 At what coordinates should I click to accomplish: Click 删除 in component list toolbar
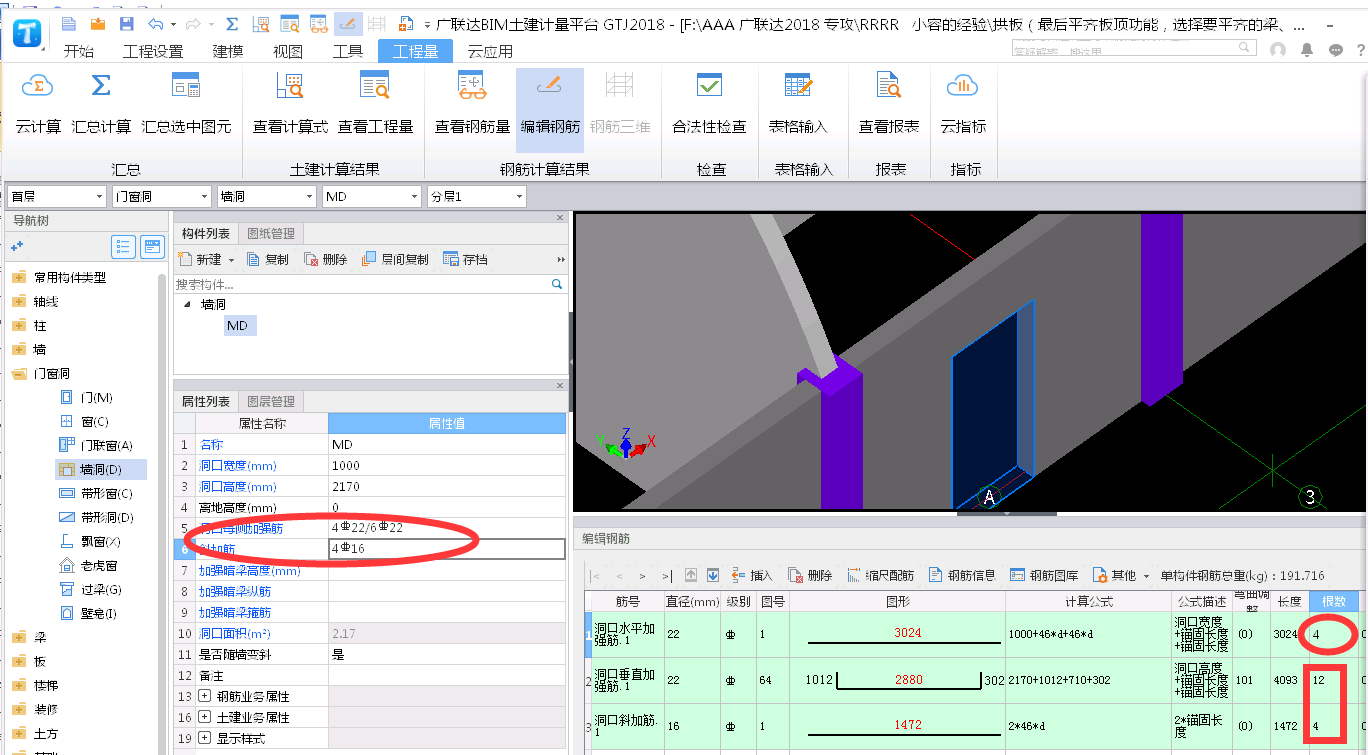(326, 260)
